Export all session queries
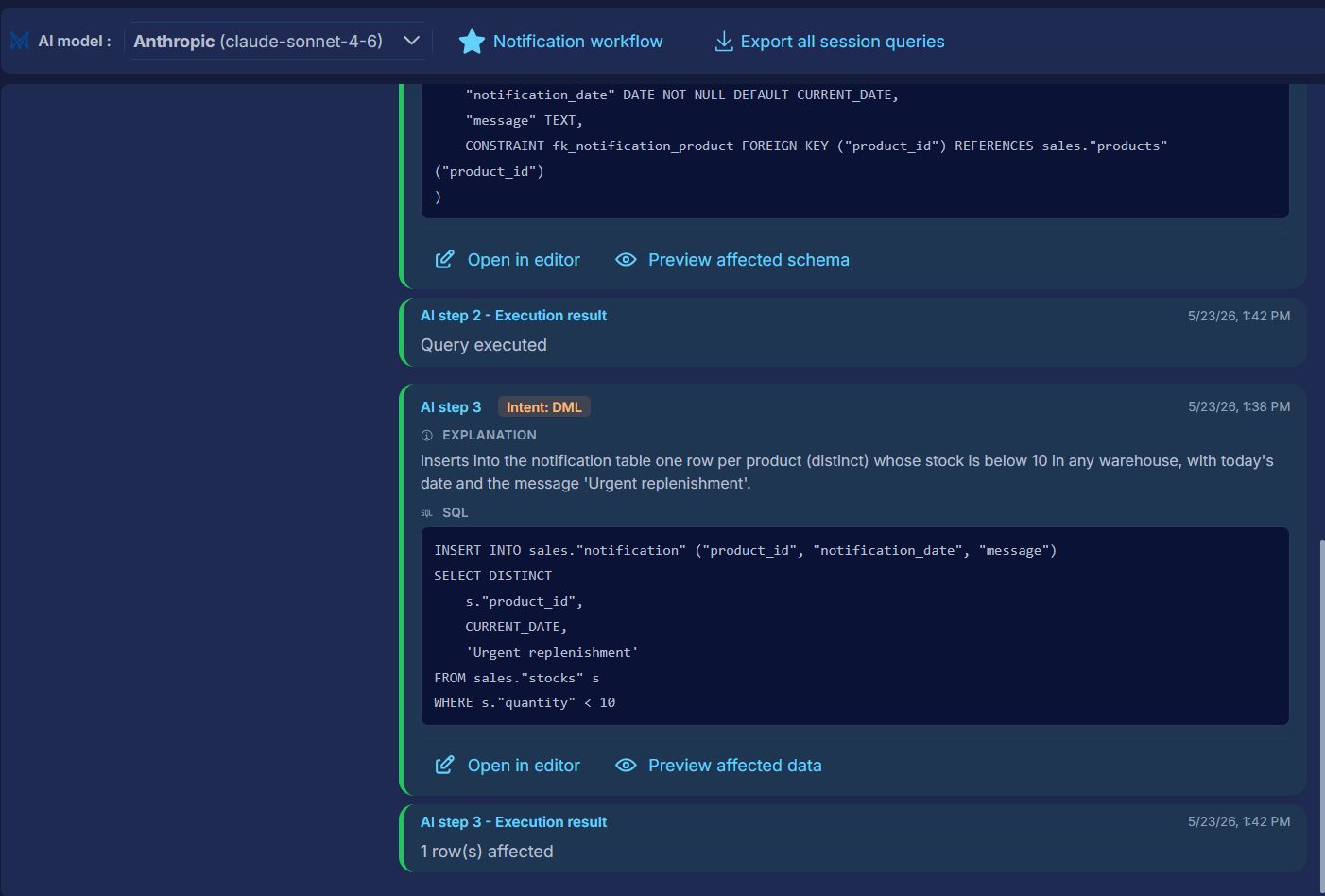This screenshot has width=1325, height=896. [842, 42]
